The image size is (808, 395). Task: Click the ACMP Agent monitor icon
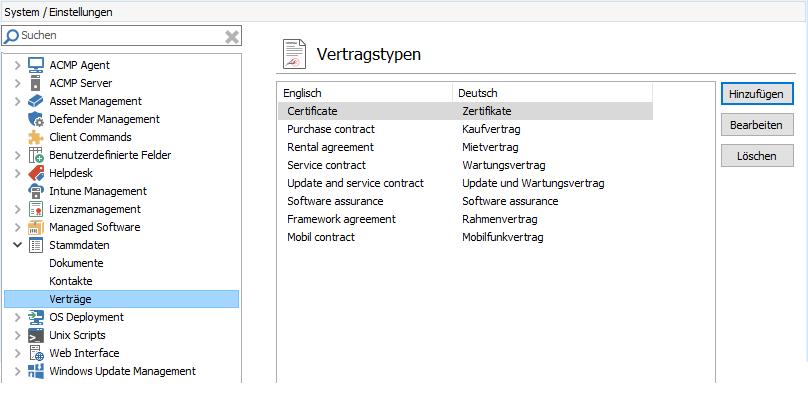(36, 65)
